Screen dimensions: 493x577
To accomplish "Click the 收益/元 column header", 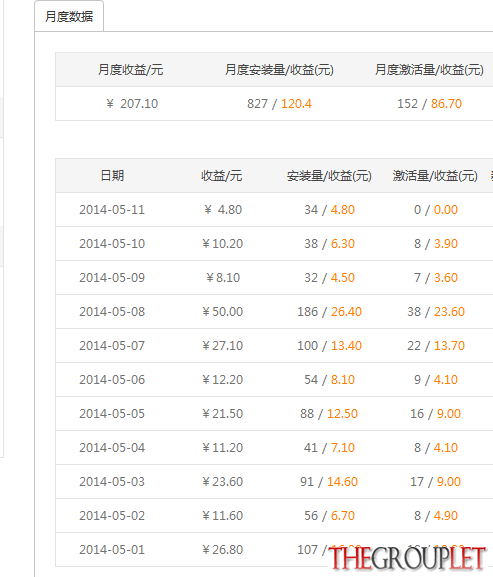I will click(221, 176).
